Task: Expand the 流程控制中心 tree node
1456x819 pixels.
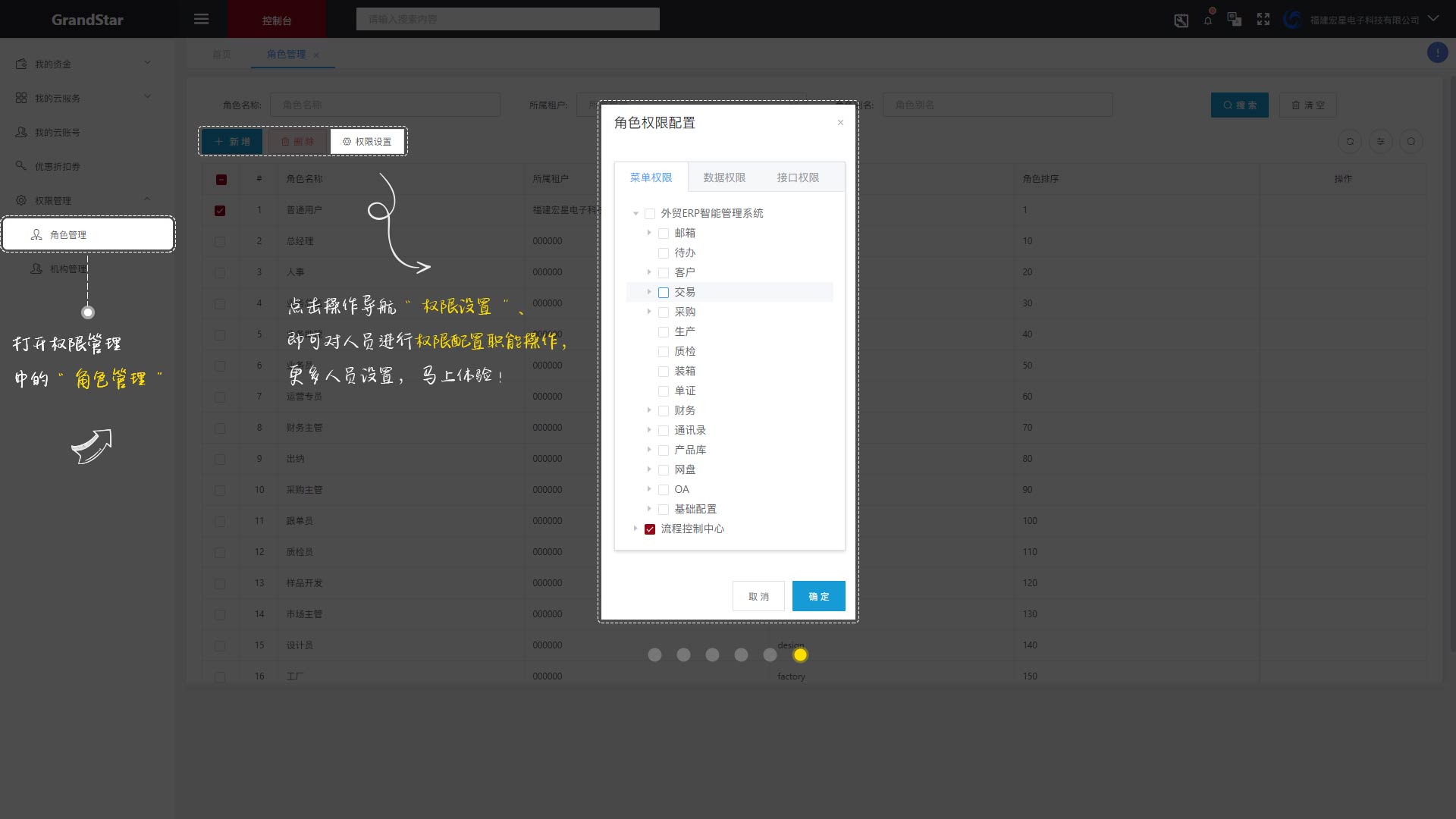Action: point(635,529)
